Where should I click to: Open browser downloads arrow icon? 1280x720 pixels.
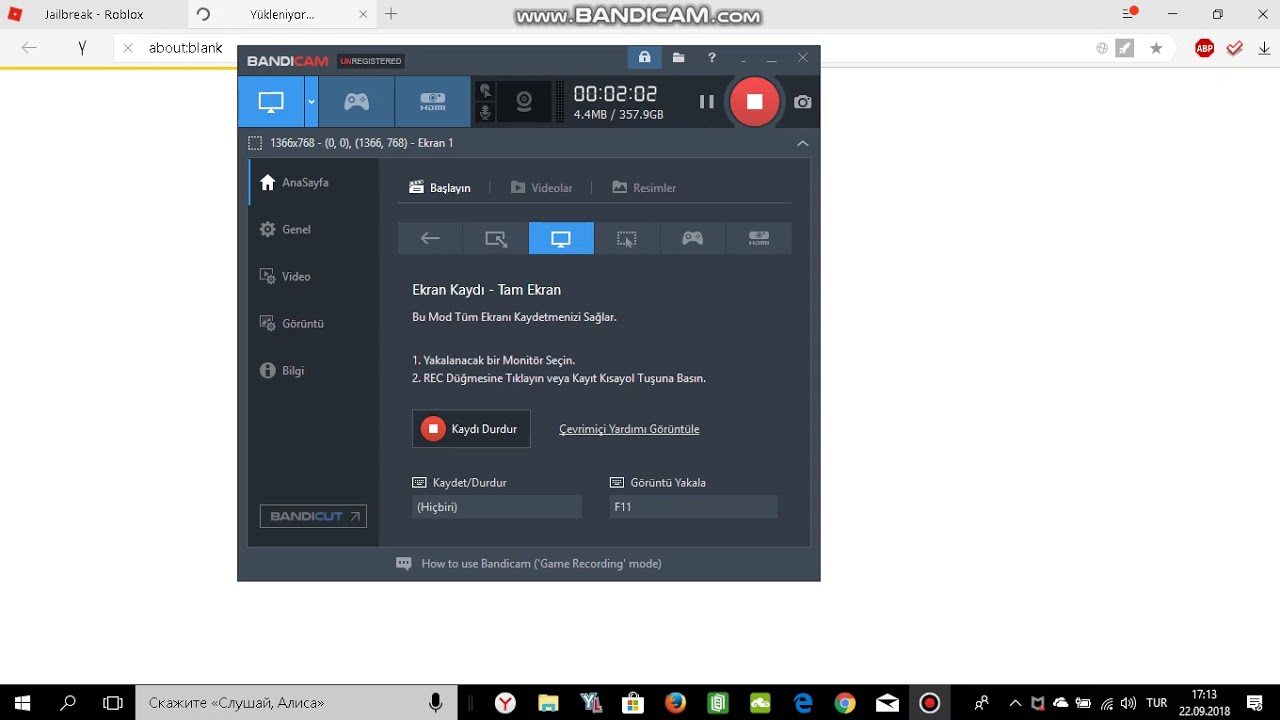click(x=1264, y=48)
